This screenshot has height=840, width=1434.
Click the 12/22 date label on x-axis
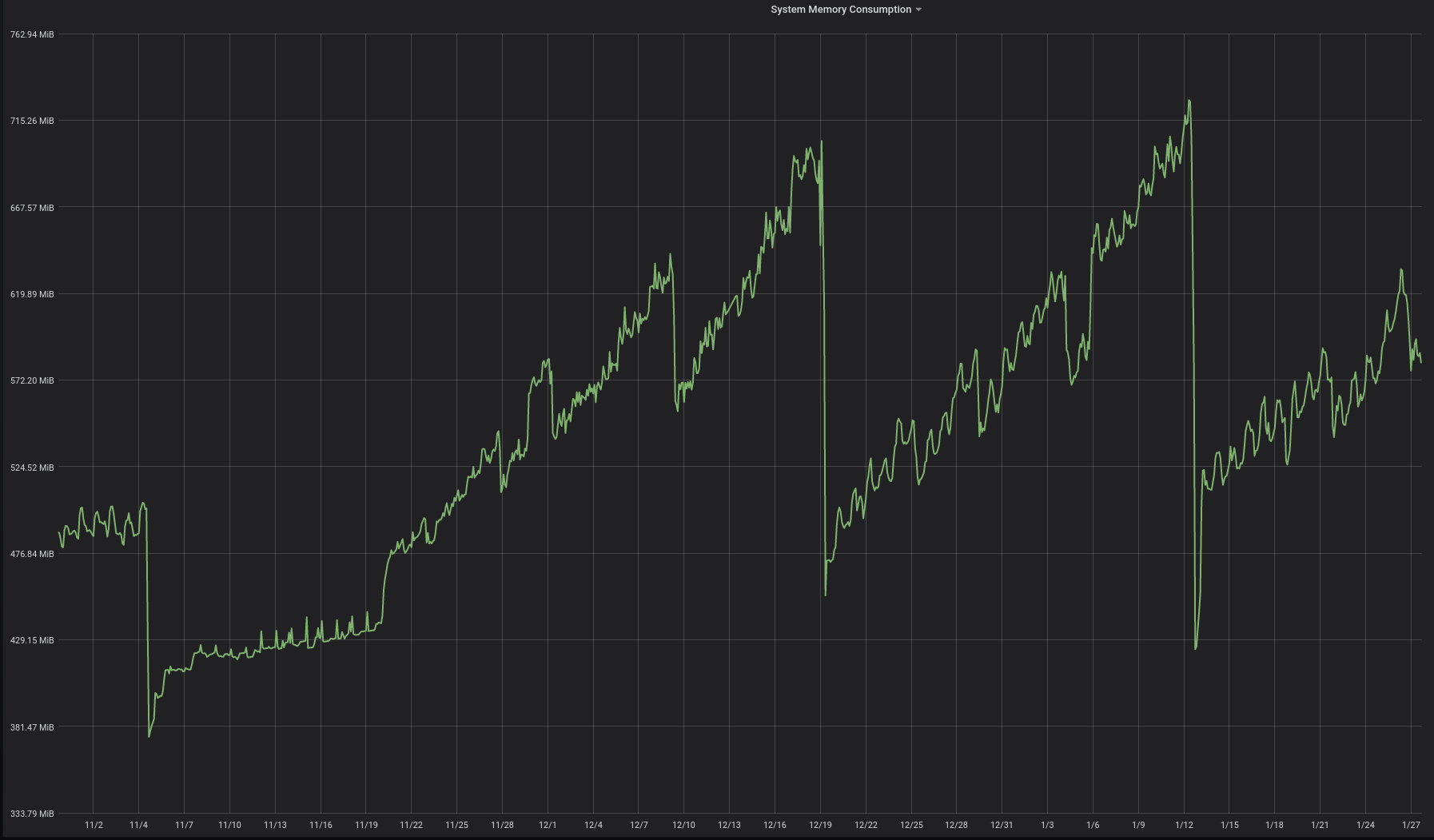[x=866, y=825]
